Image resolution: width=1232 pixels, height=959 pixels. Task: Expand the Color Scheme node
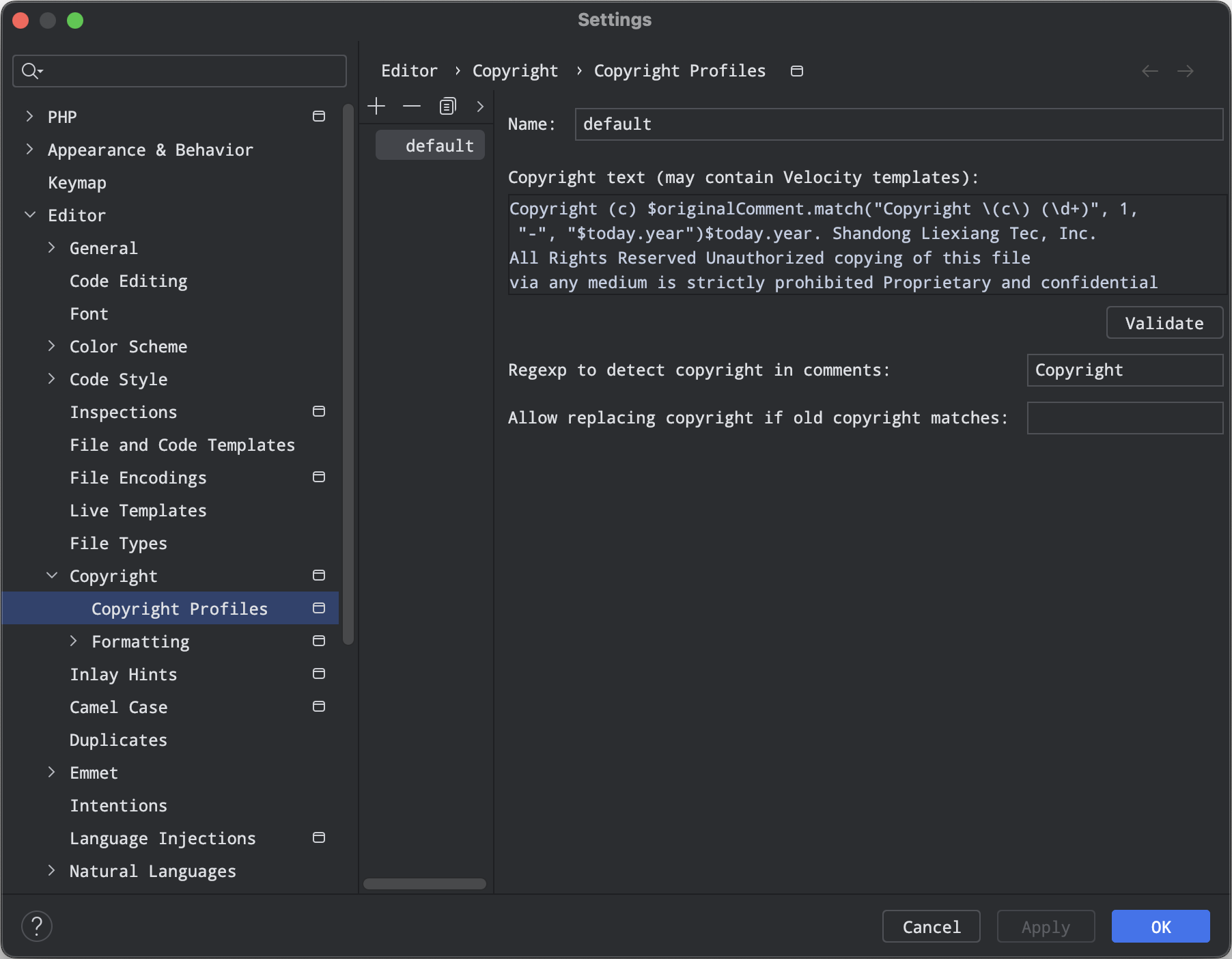[x=52, y=346]
